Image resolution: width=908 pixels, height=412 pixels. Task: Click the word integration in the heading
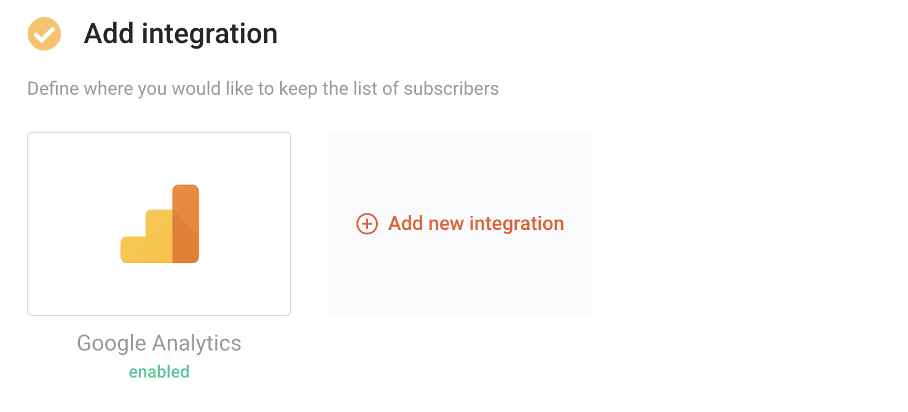tap(210, 35)
